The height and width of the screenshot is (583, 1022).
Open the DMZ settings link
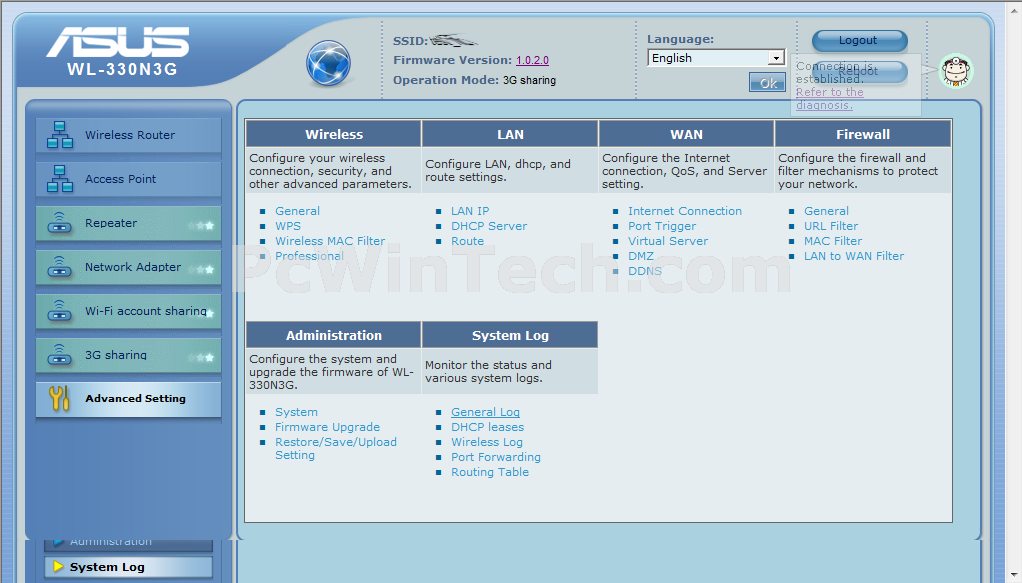pos(641,256)
